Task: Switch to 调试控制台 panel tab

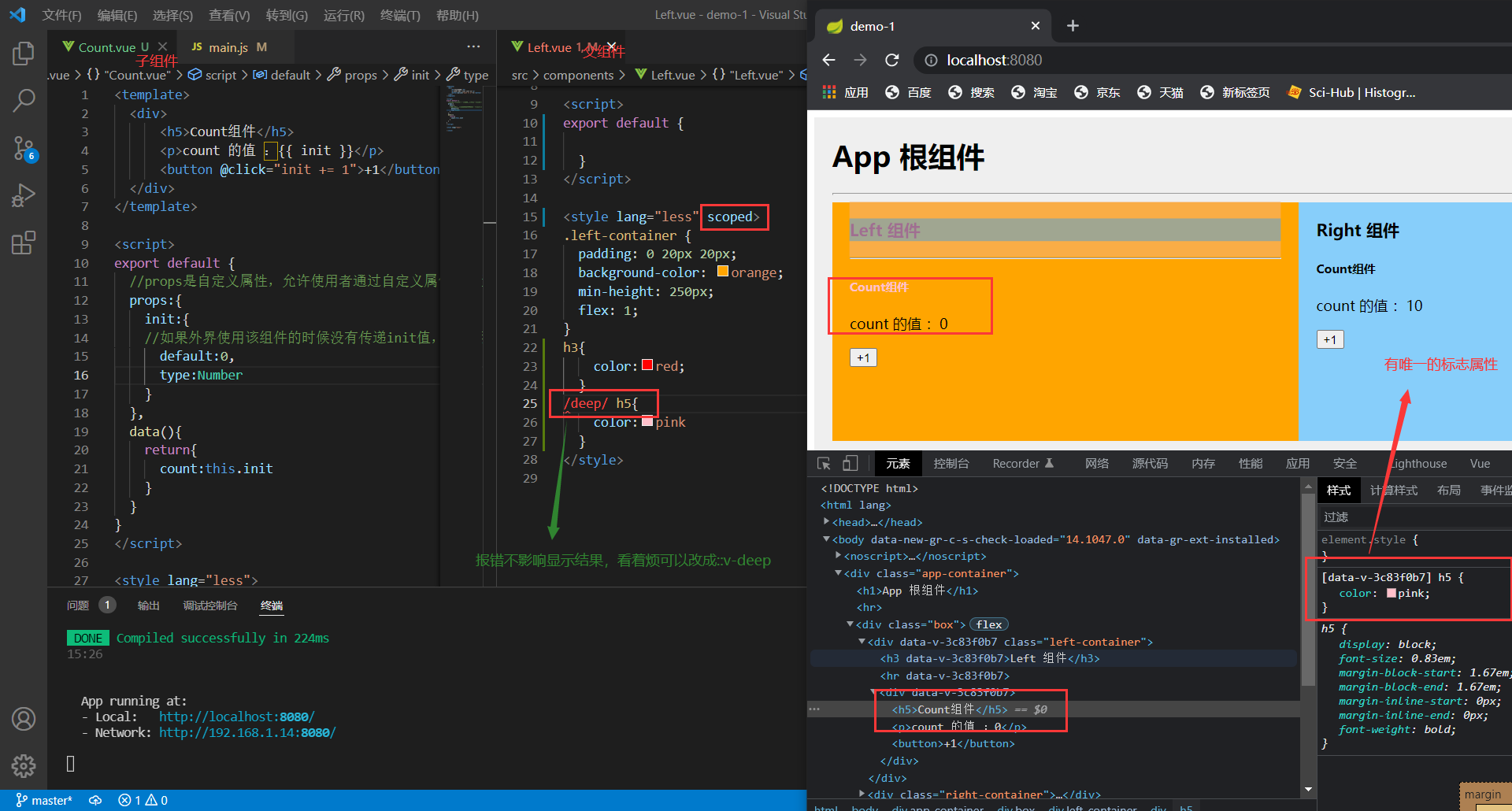Action: tap(210, 605)
